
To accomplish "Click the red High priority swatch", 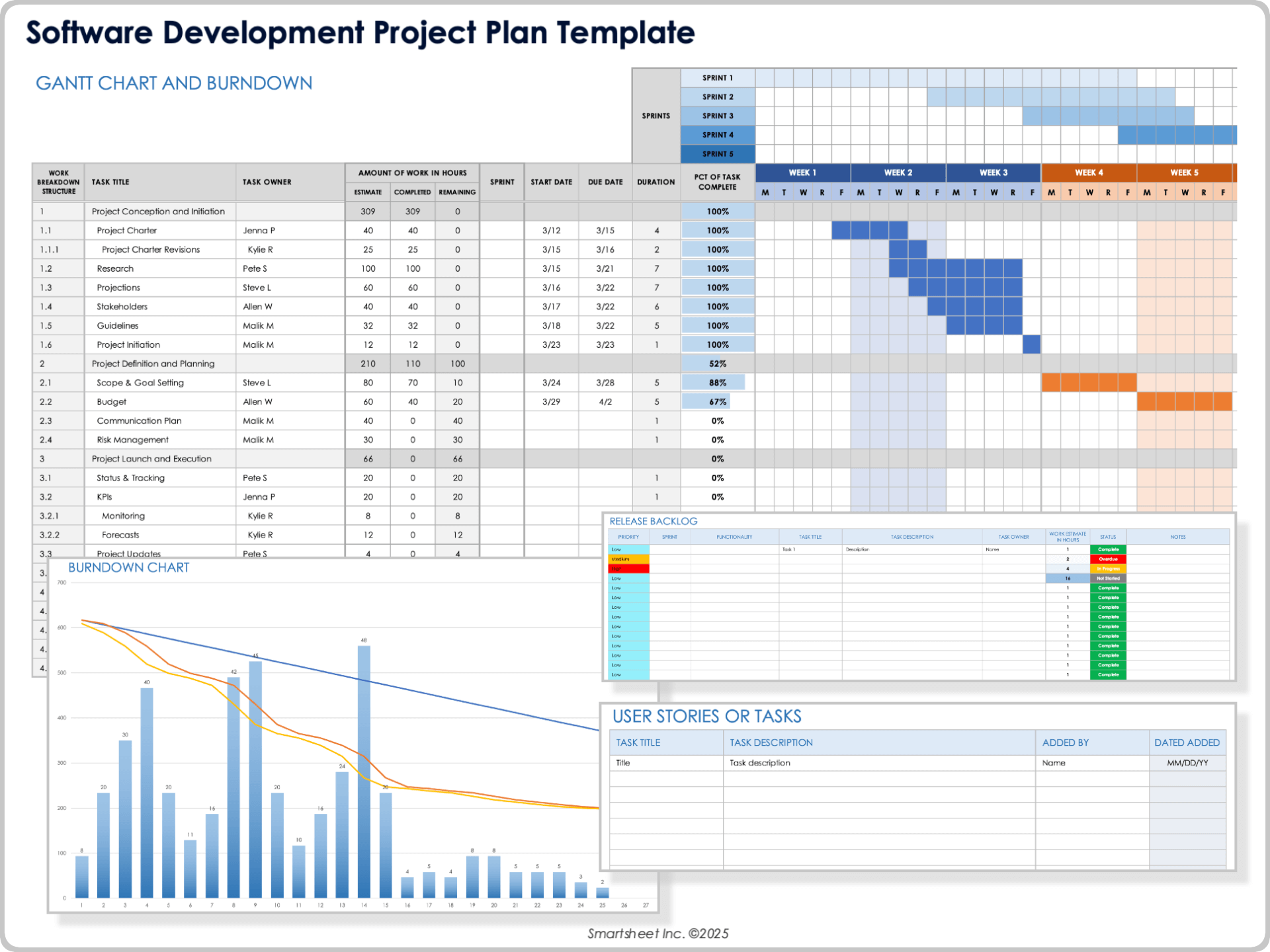I will tap(628, 568).
